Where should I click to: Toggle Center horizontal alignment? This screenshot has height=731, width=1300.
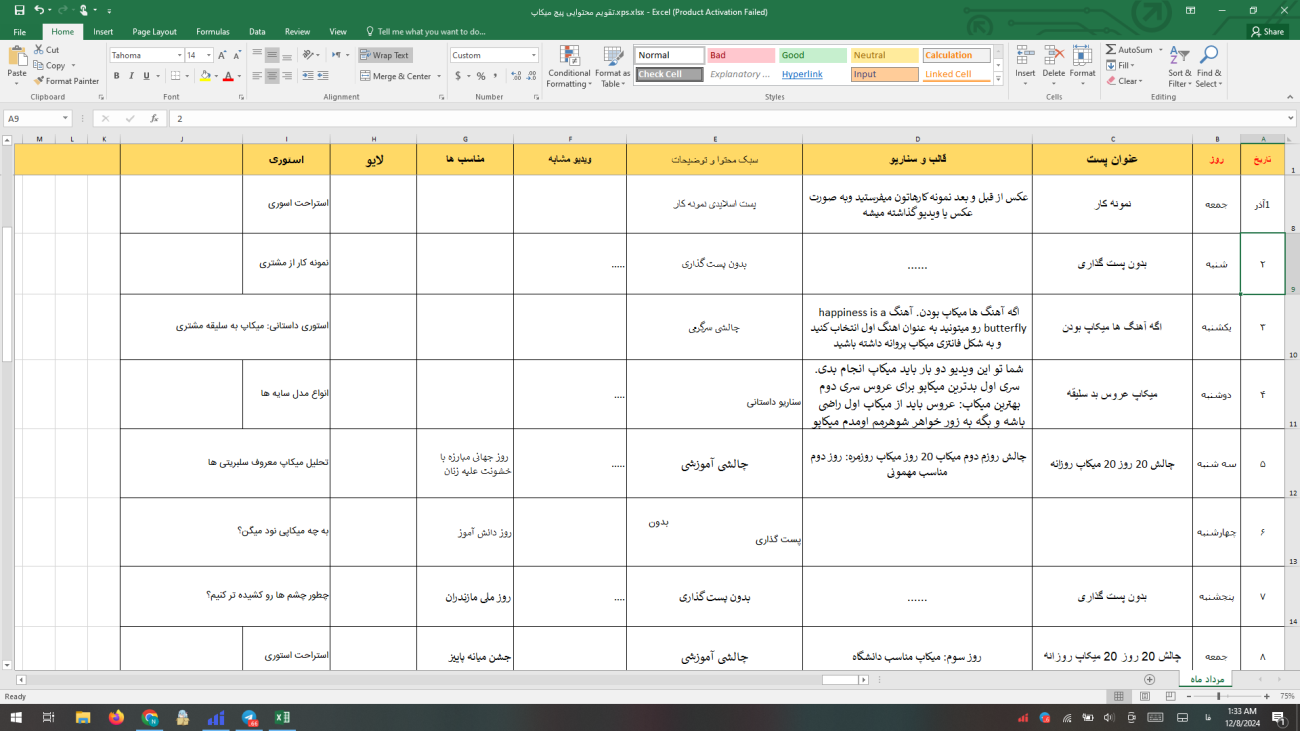272,76
